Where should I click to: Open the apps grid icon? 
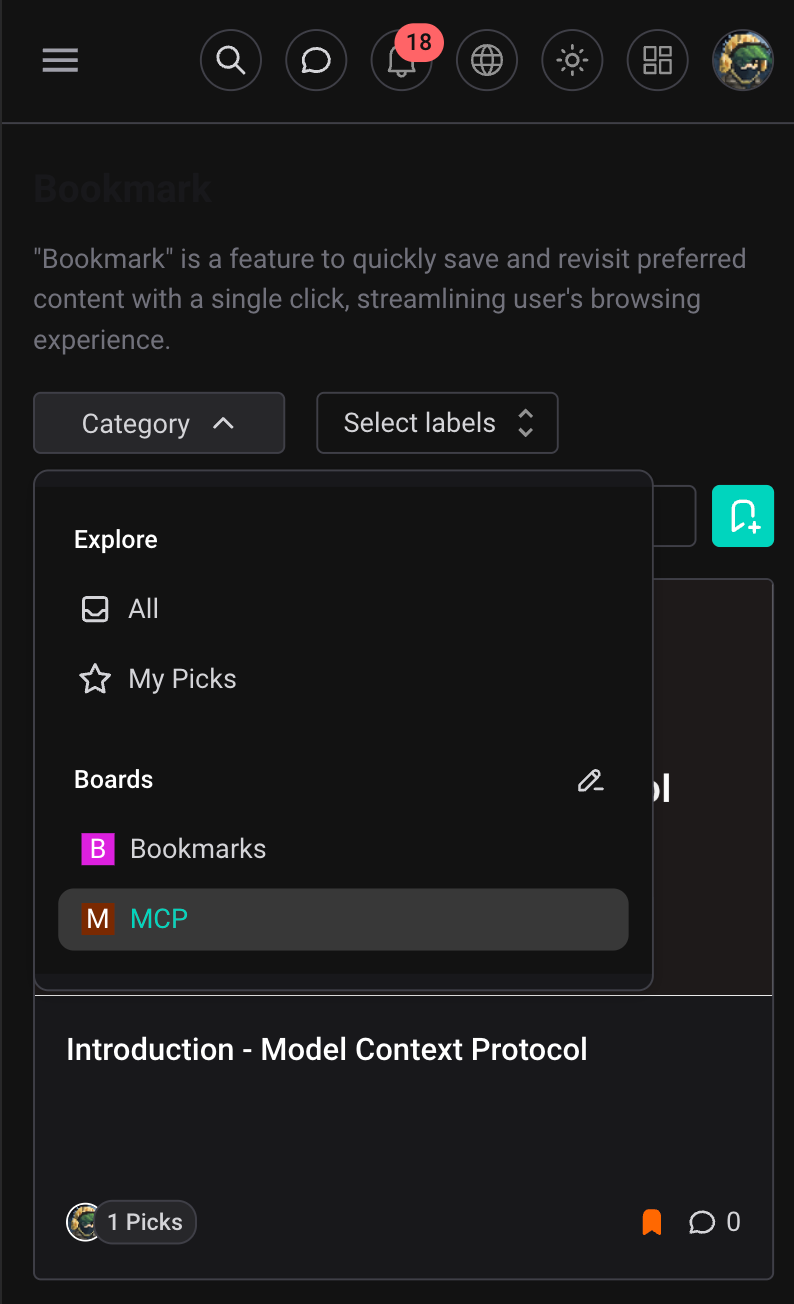click(657, 61)
